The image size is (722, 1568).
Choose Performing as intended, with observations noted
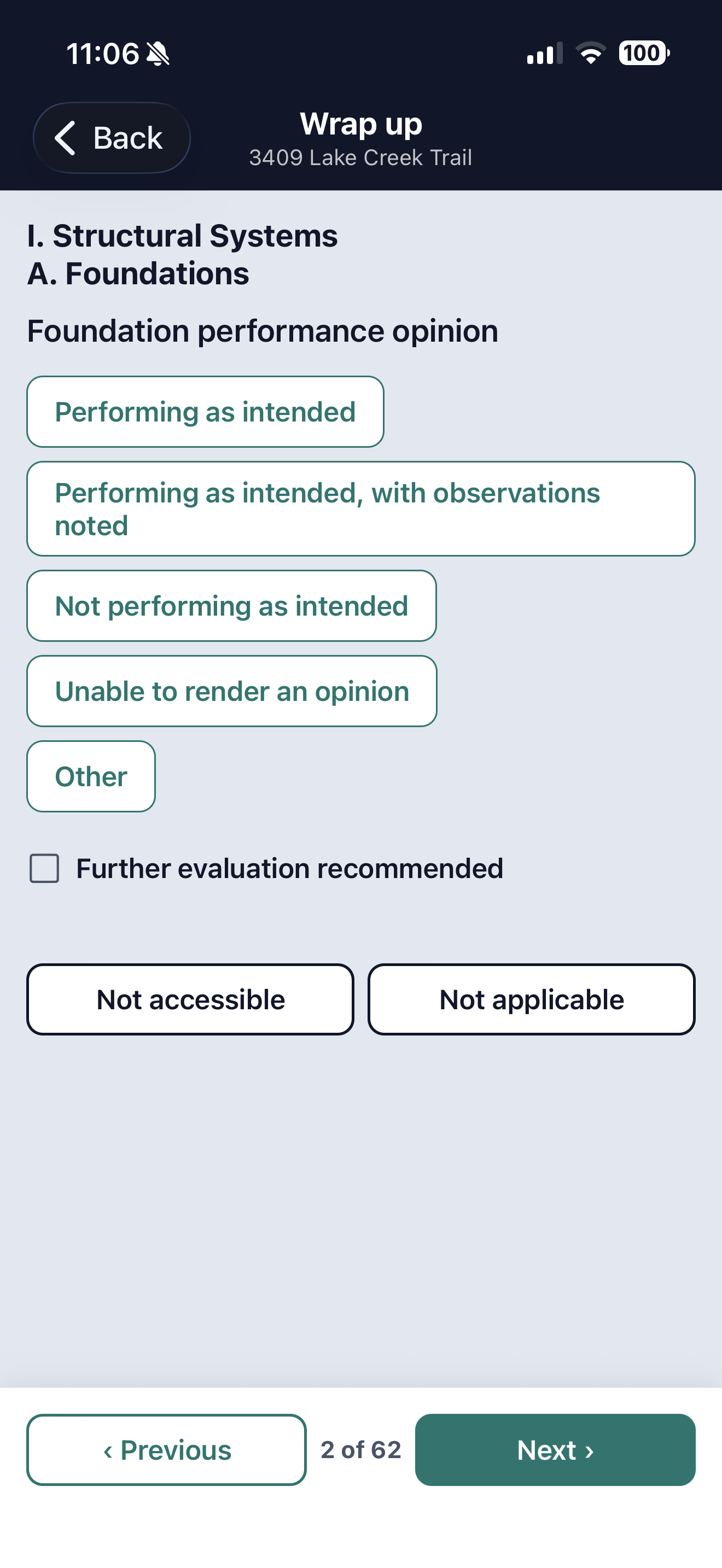pyautogui.click(x=361, y=509)
